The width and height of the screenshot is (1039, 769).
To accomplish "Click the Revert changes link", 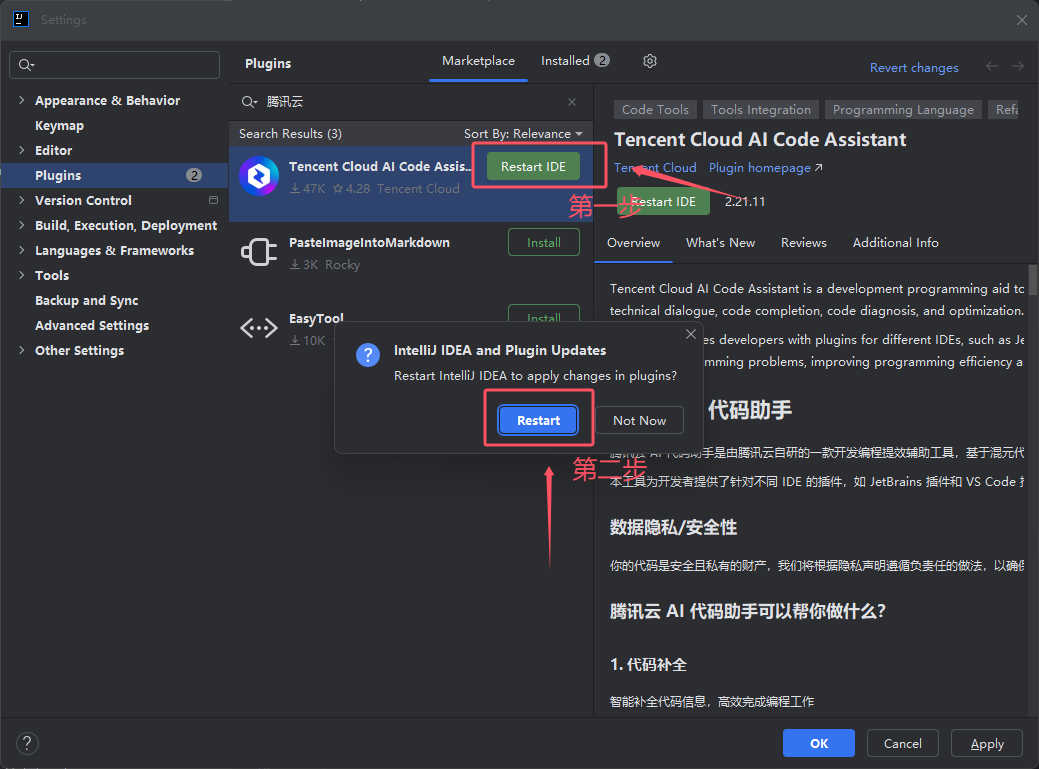I will (x=914, y=68).
